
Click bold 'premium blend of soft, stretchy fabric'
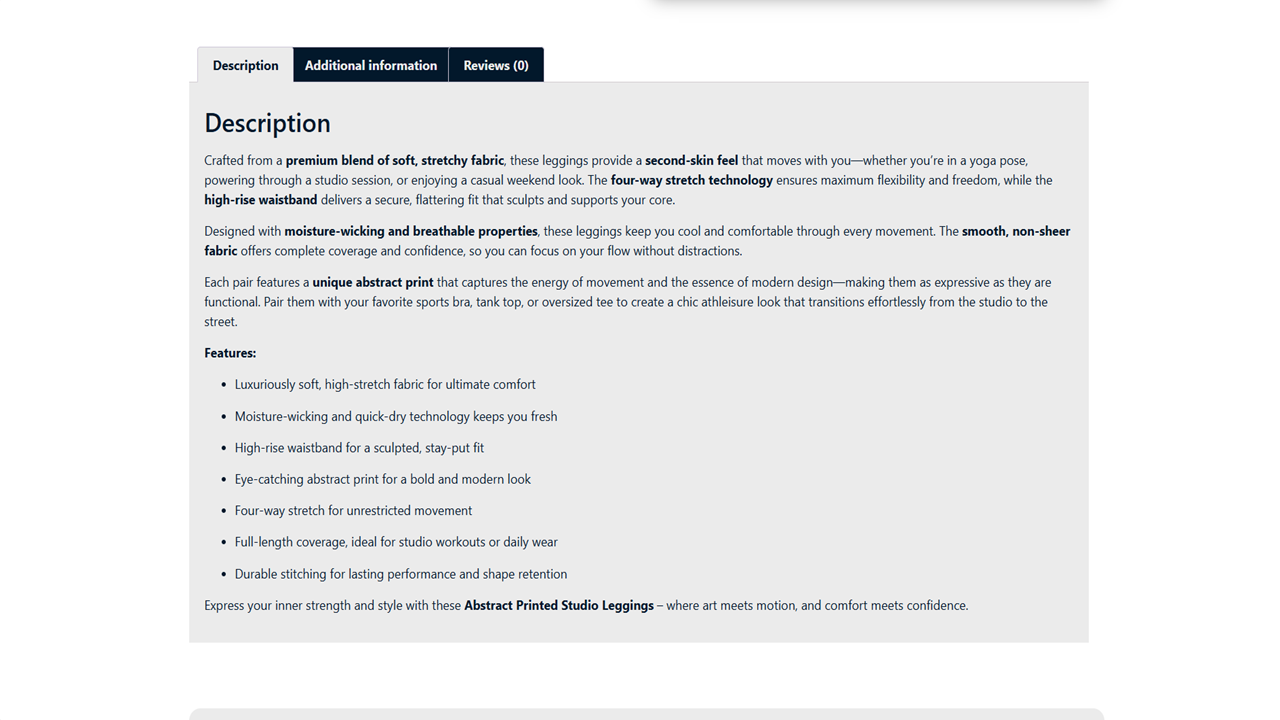(395, 160)
